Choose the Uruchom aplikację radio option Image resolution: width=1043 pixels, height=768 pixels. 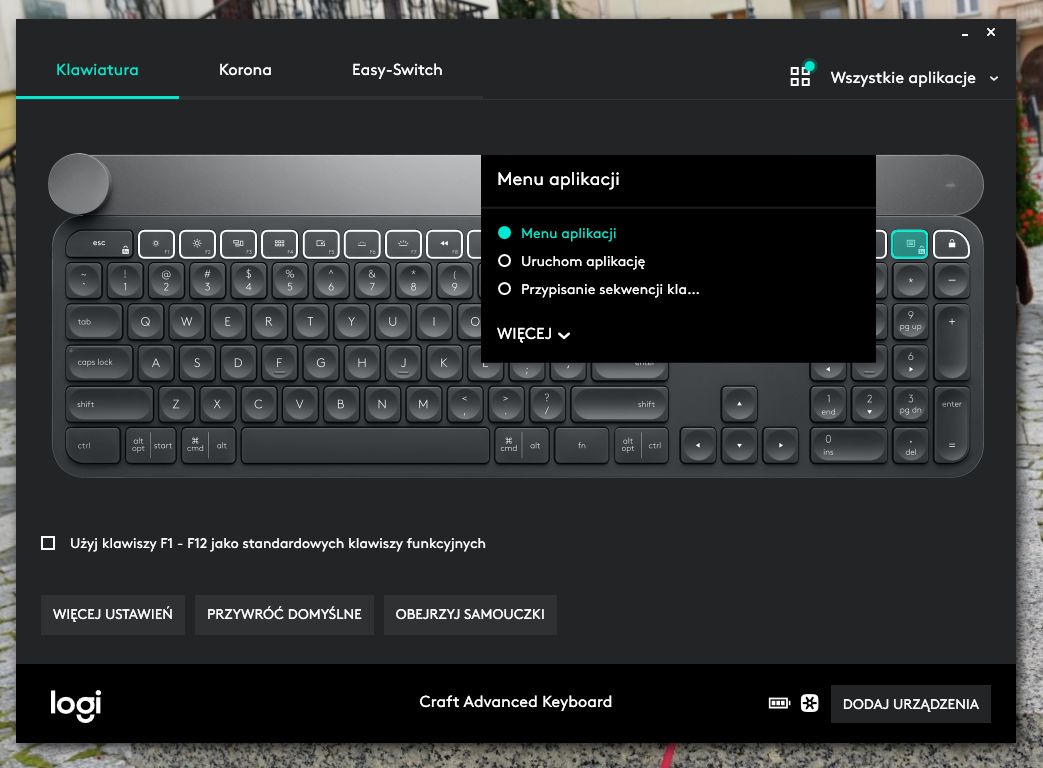point(571,261)
